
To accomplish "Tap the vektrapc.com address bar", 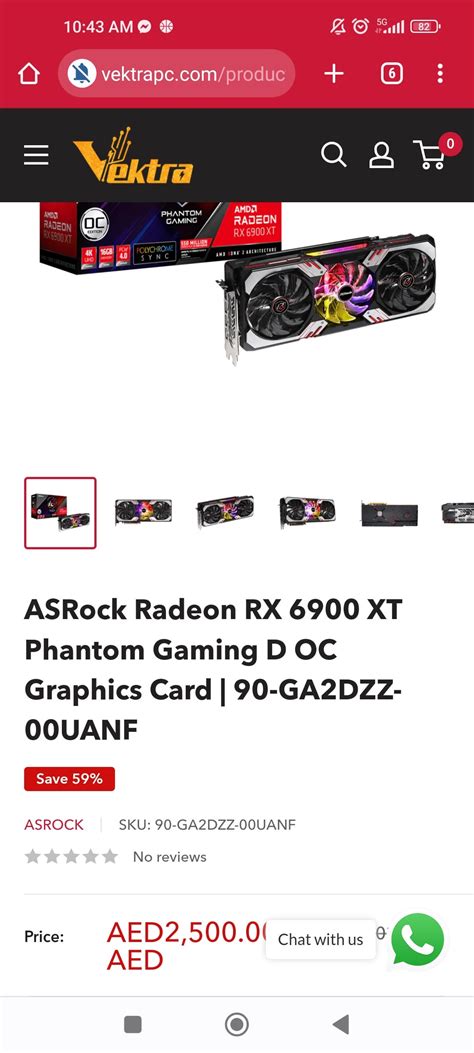I will pos(177,73).
